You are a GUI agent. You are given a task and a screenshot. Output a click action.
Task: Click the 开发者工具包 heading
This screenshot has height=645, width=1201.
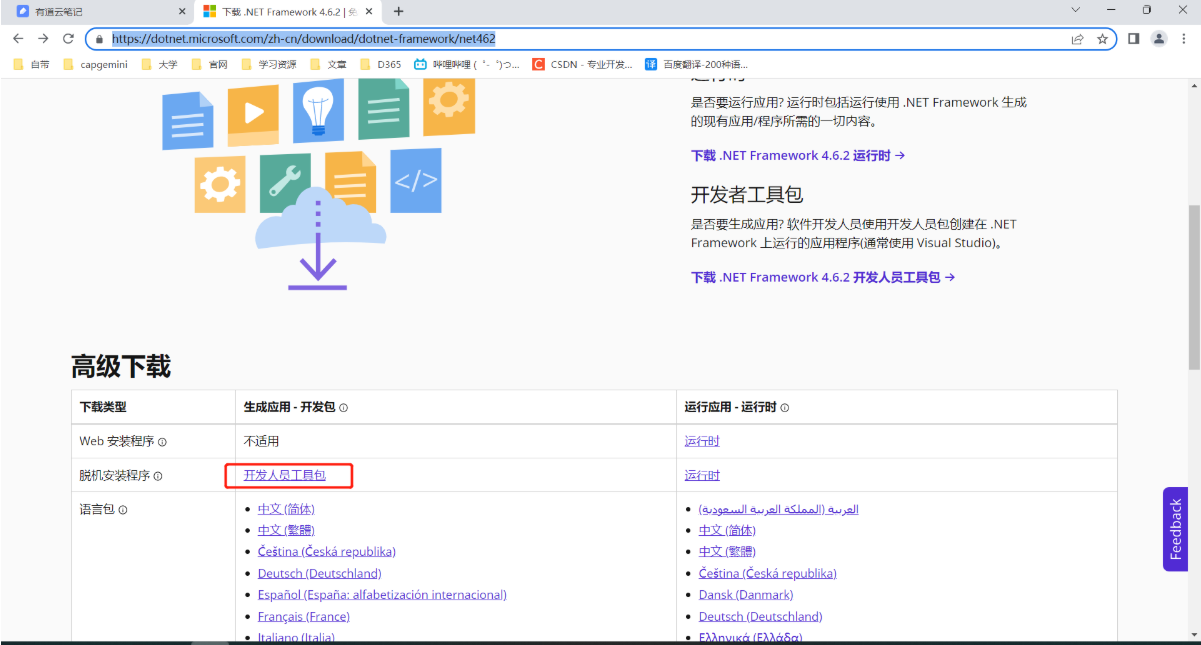pos(747,194)
